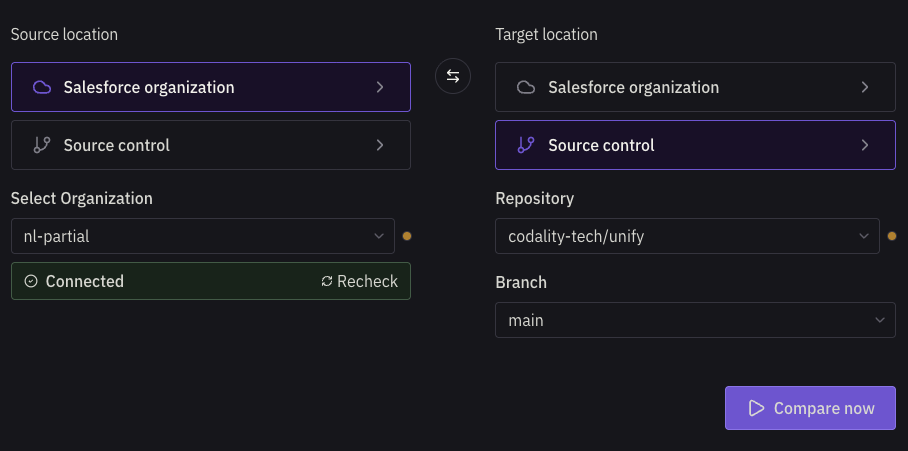Click chevron arrow on source Salesforce organization
Image resolution: width=908 pixels, height=451 pixels.
380,87
